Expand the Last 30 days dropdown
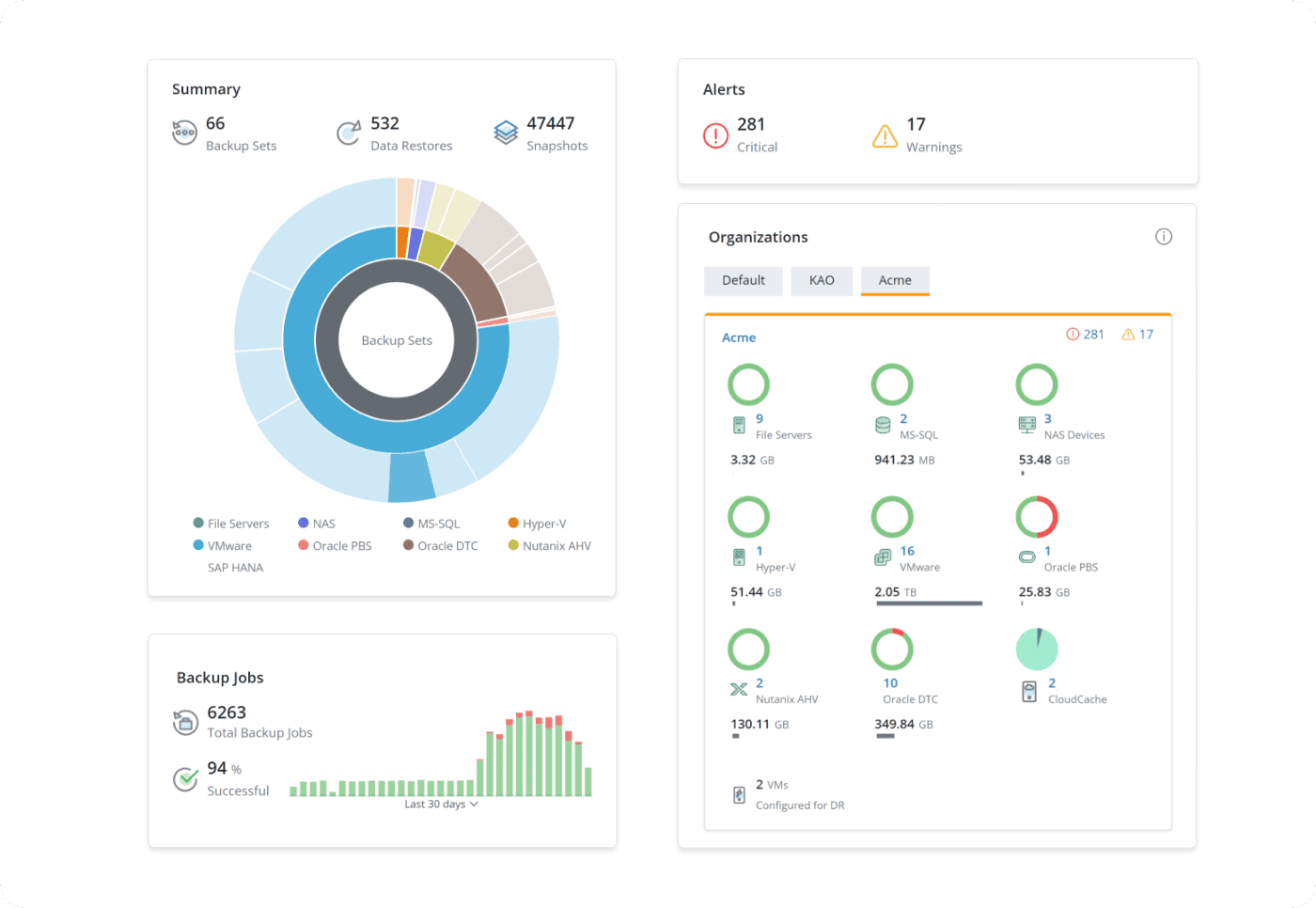This screenshot has width=1316, height=908. [441, 805]
